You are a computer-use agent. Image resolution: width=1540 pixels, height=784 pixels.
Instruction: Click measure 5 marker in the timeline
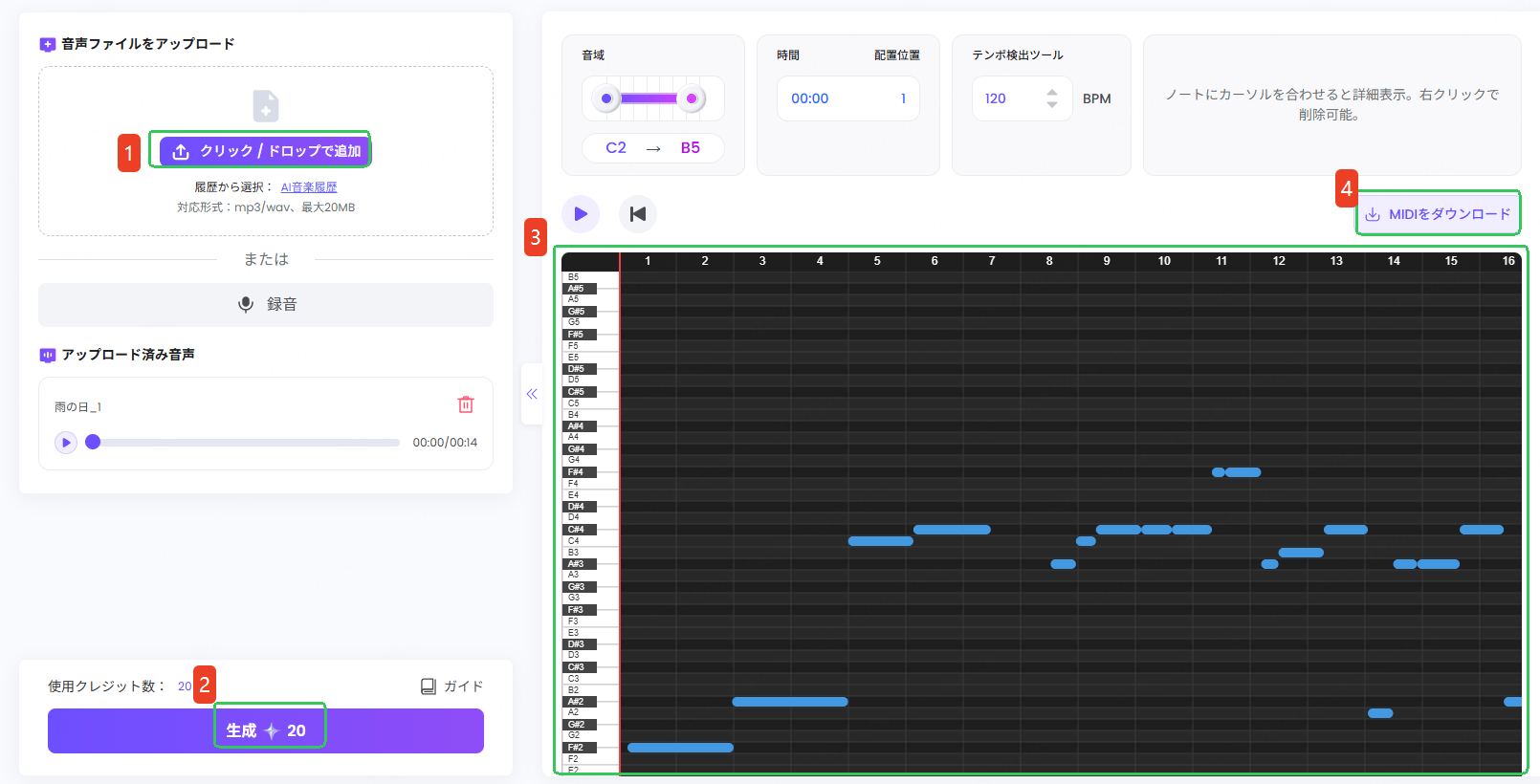point(877,260)
